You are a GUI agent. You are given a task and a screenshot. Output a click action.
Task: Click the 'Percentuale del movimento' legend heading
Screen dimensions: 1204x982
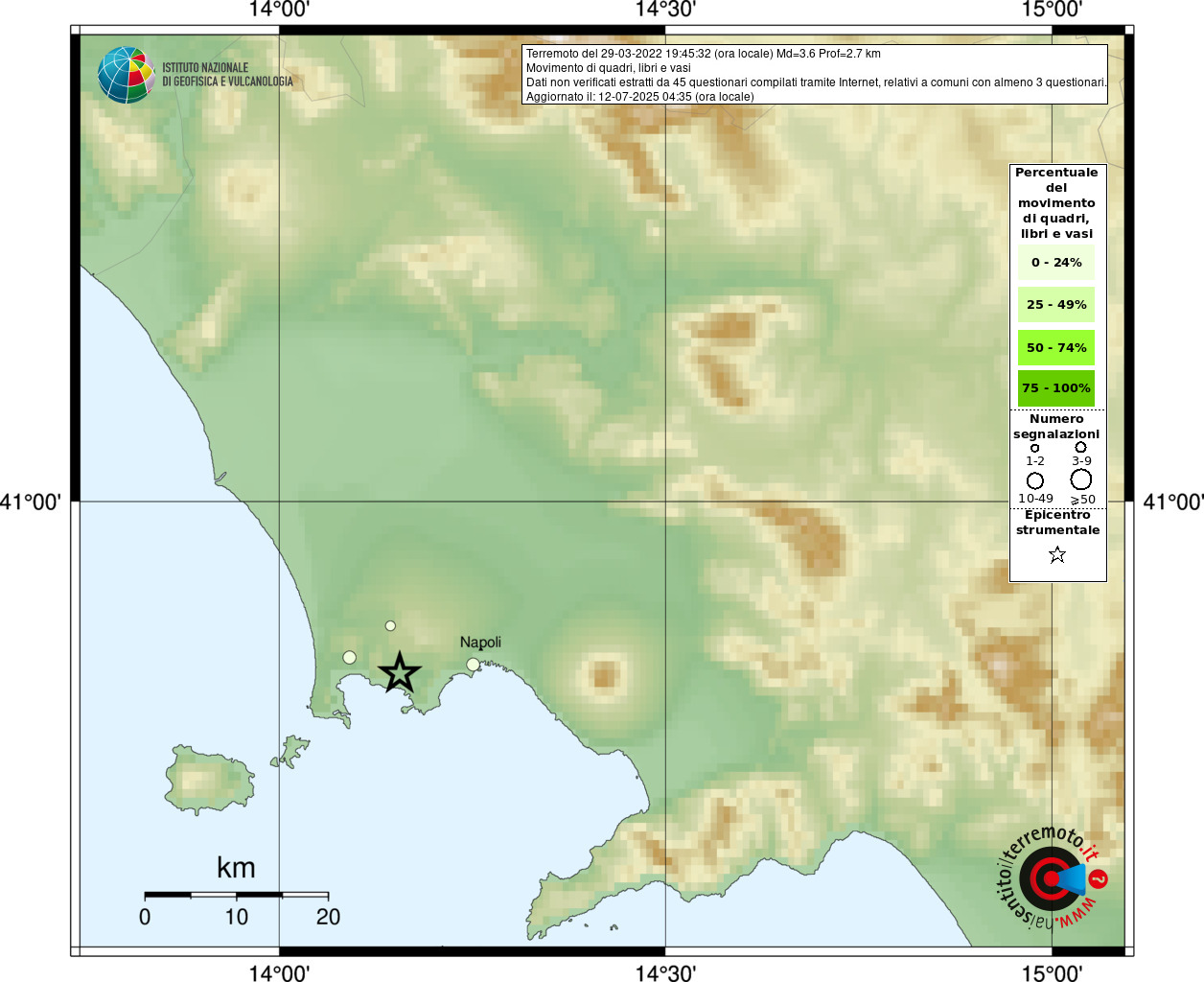coord(1056,202)
